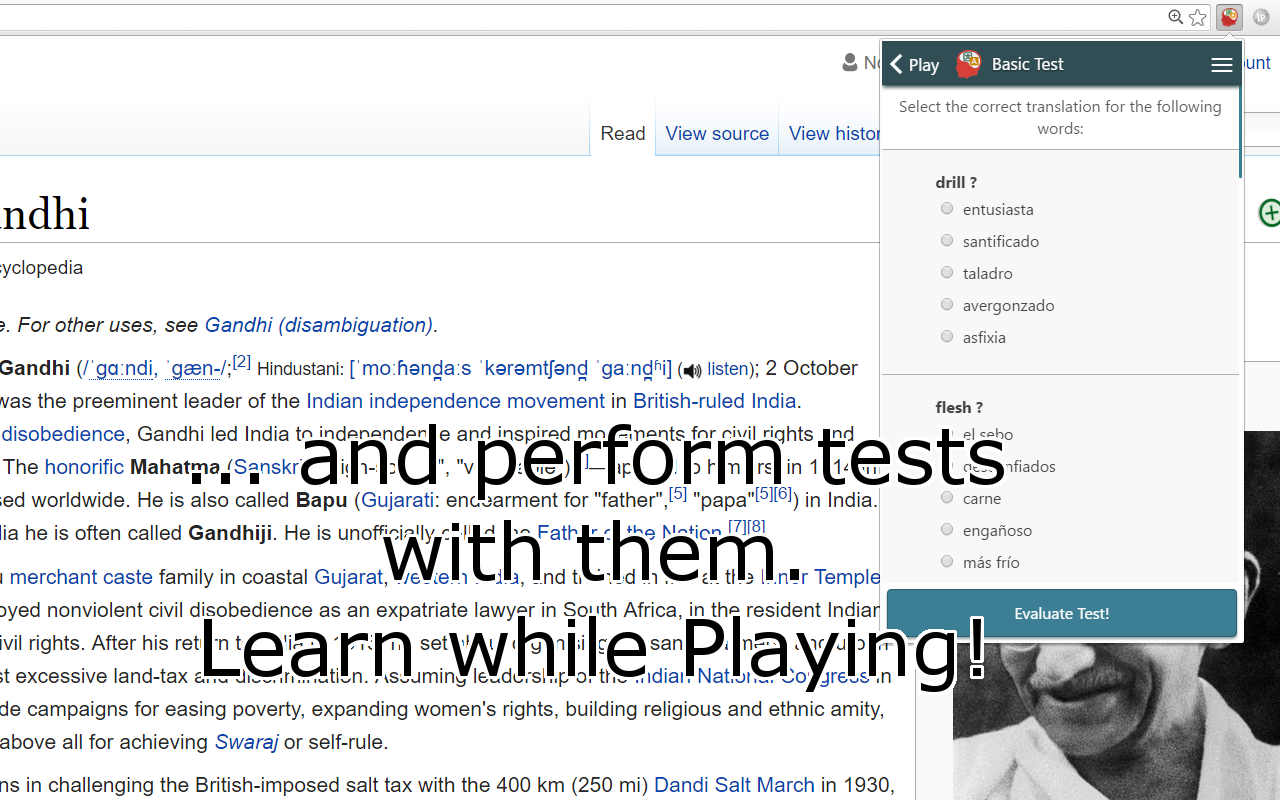The height and width of the screenshot is (800, 1280).
Task: Follow the Indian independence movement link
Action: (455, 401)
